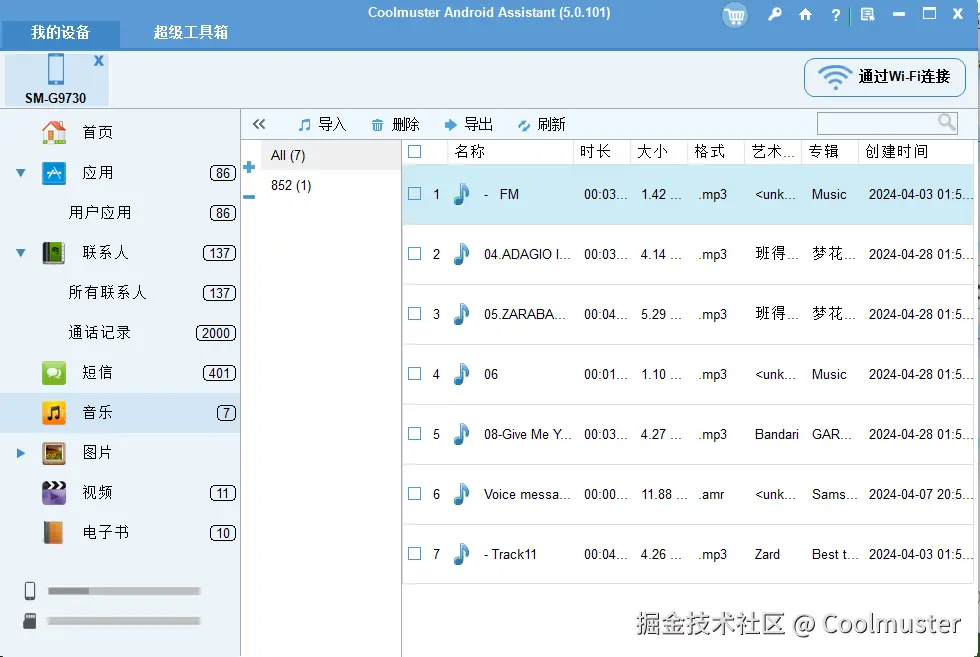
Task: Open the Help question mark icon
Action: pyautogui.click(x=835, y=16)
